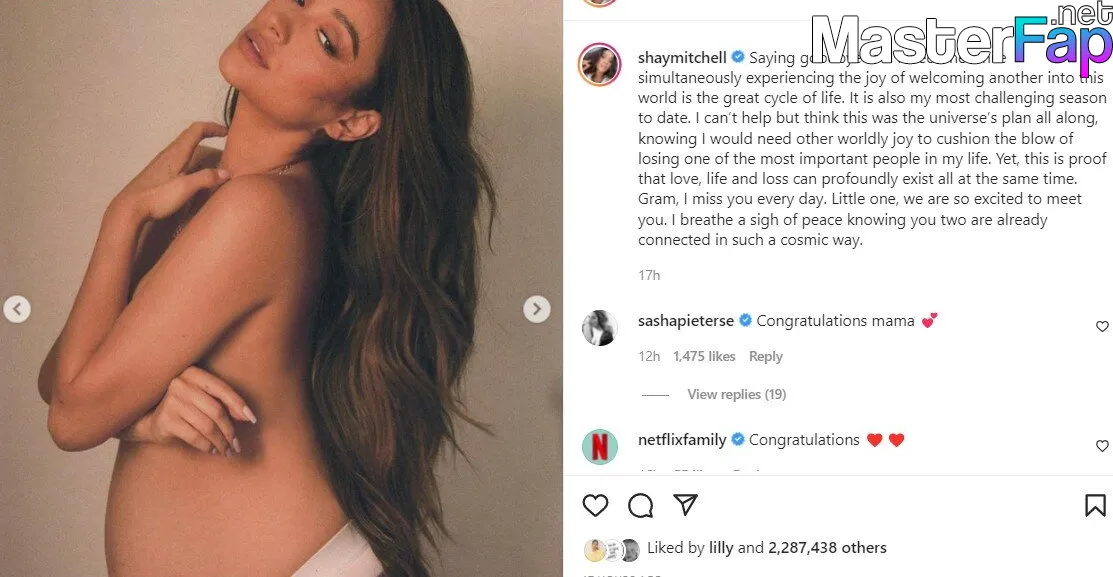The image size is (1113, 577).
Task: Go to previous photo arrow
Action: click(17, 309)
